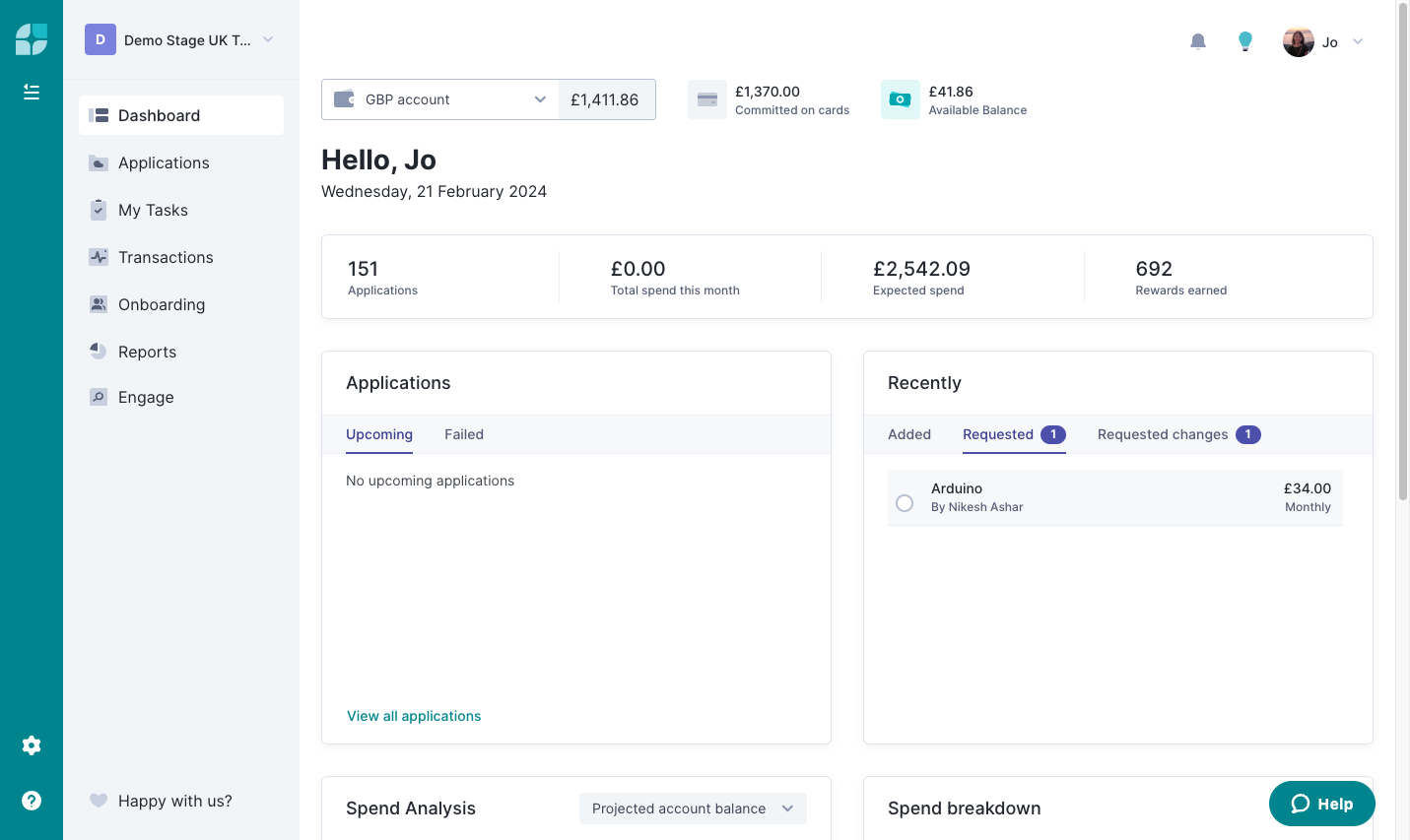Image resolution: width=1410 pixels, height=840 pixels.
Task: Click the card icon for Committed on cards
Action: (707, 99)
